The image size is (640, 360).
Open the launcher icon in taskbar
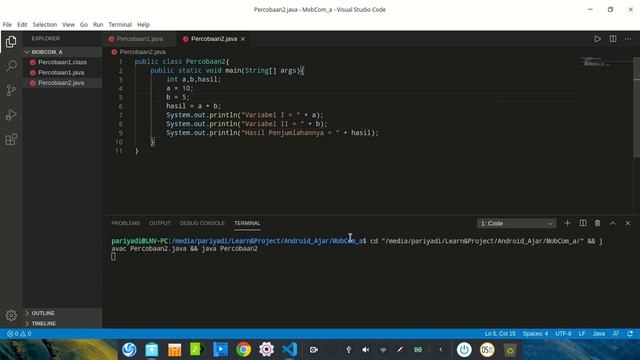pos(129,350)
